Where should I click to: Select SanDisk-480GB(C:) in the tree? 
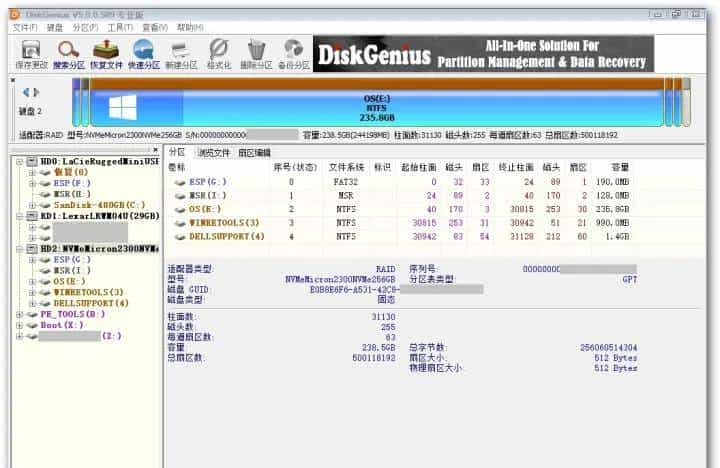99,205
